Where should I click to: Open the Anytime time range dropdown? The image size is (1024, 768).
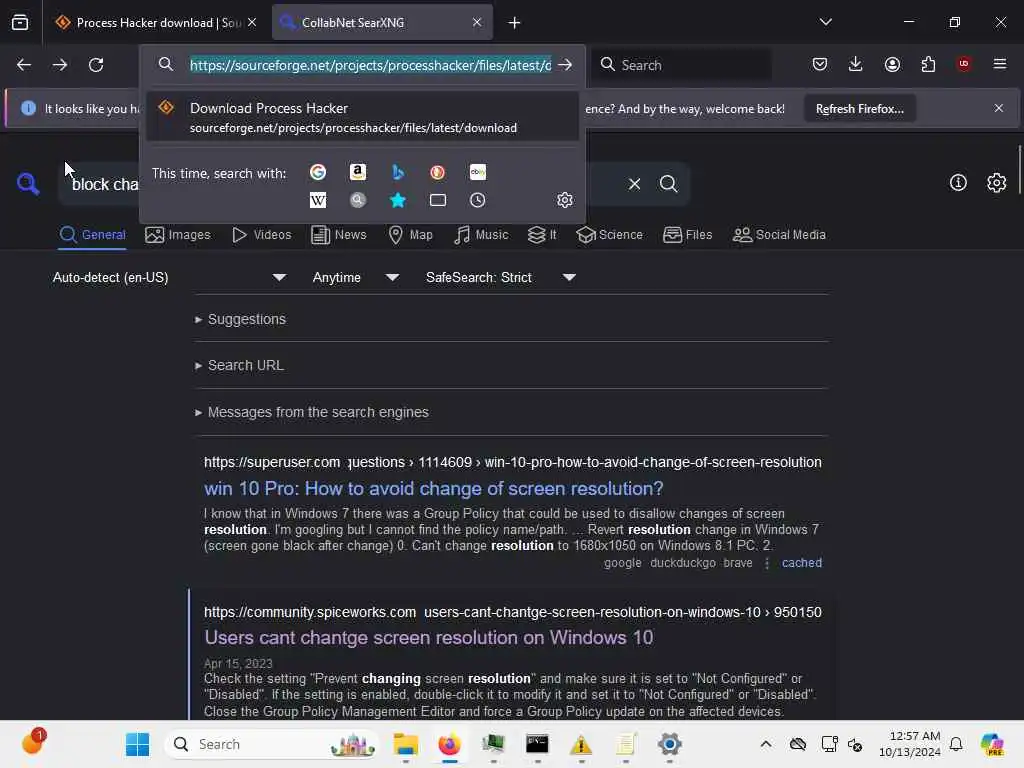point(356,278)
